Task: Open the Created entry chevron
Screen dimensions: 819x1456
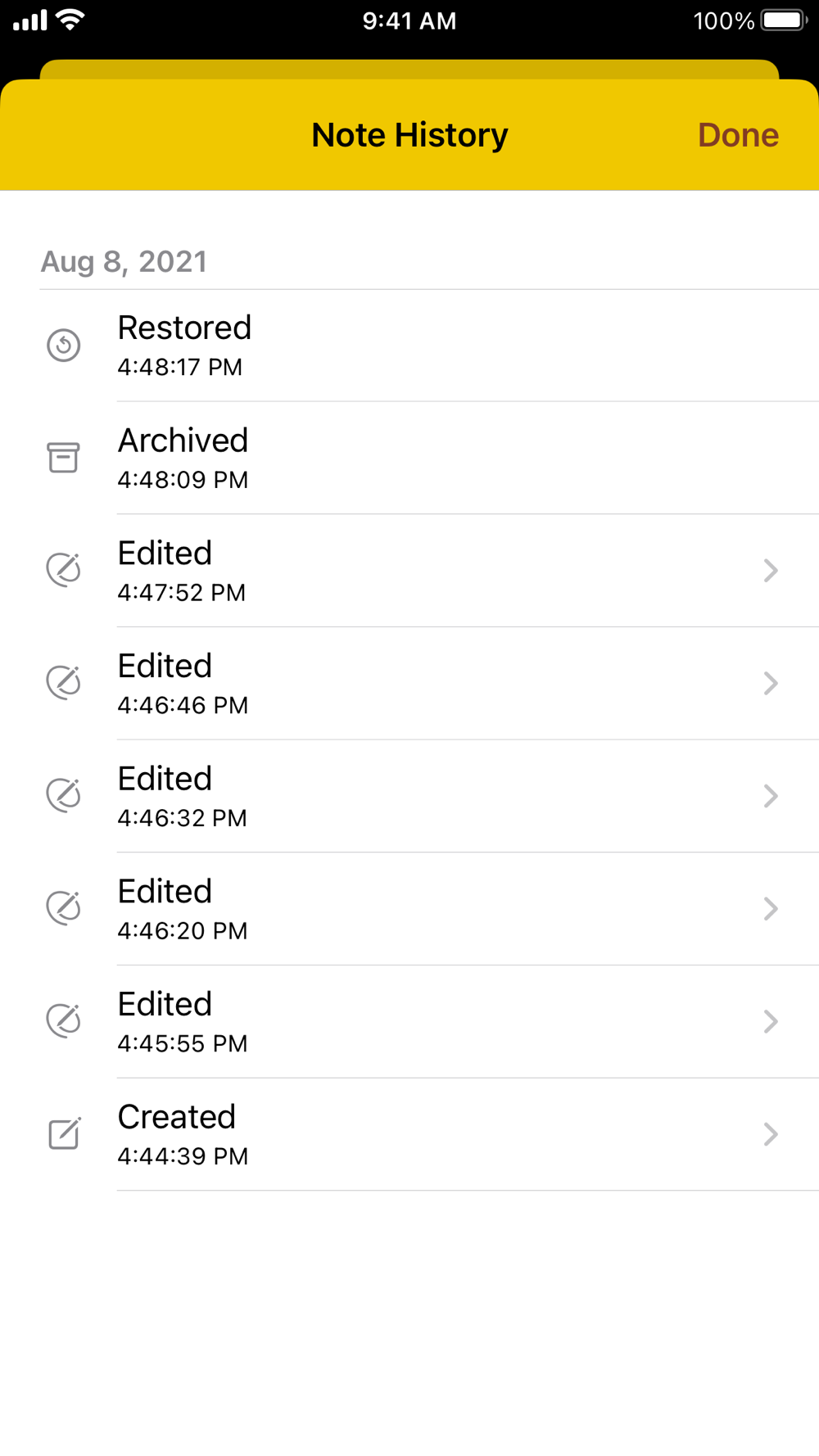Action: [770, 1134]
